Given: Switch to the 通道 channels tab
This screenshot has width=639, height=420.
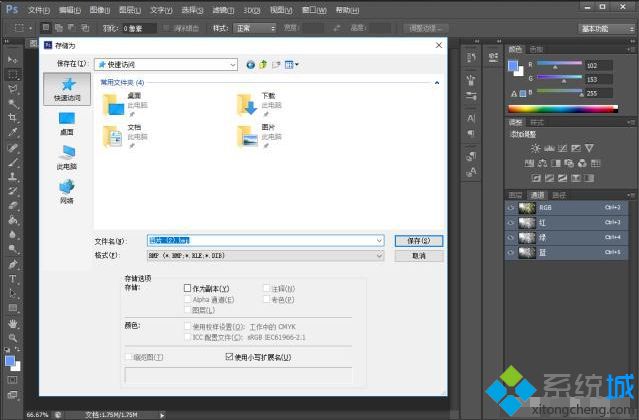Looking at the screenshot, I should [x=537, y=195].
